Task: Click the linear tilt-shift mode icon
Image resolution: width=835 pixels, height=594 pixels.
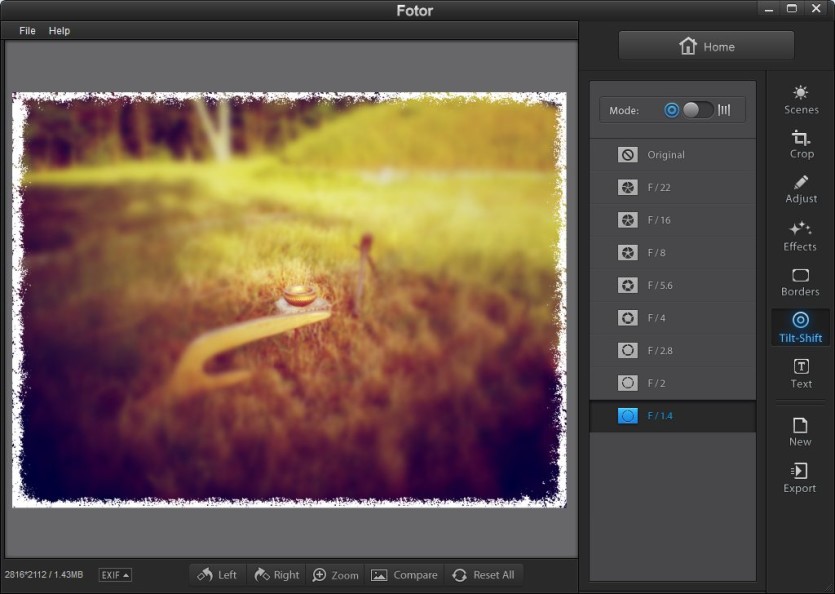Action: (x=724, y=110)
